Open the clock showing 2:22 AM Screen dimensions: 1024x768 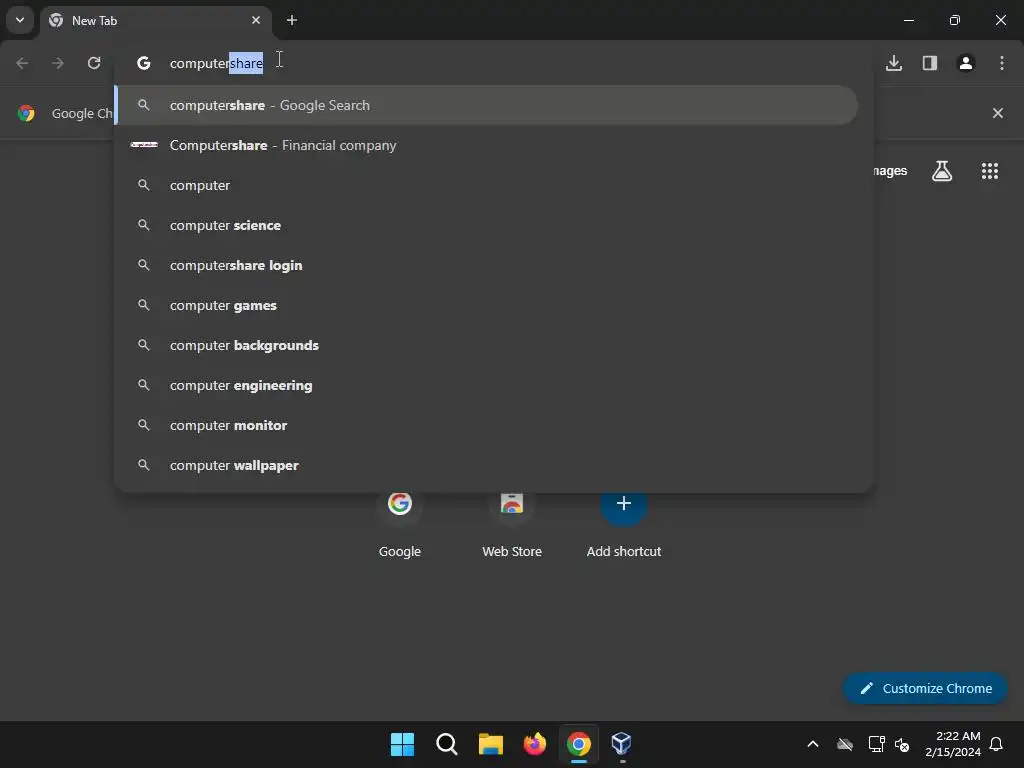coord(953,744)
